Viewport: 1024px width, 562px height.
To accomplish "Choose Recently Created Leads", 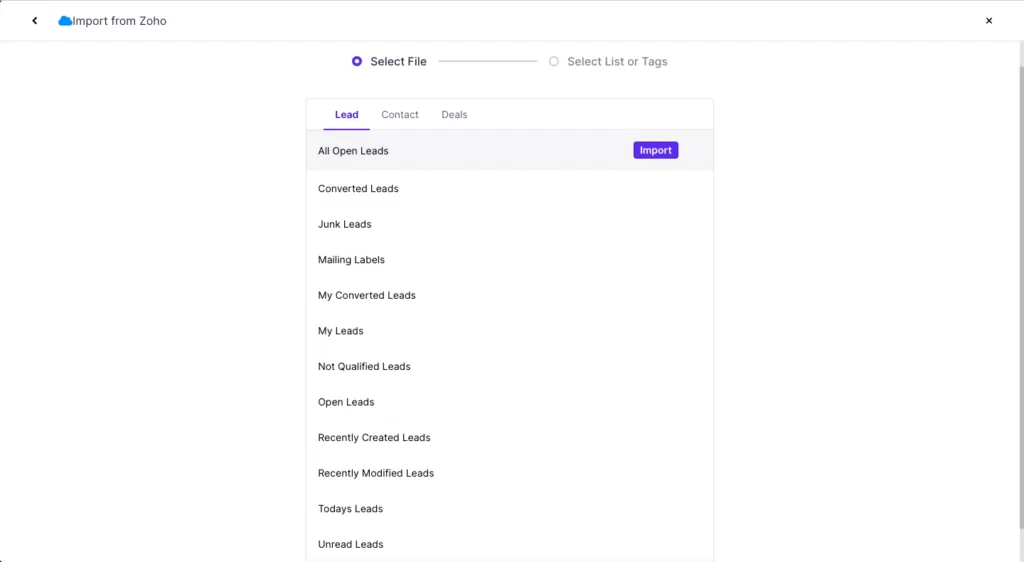I will point(510,437).
